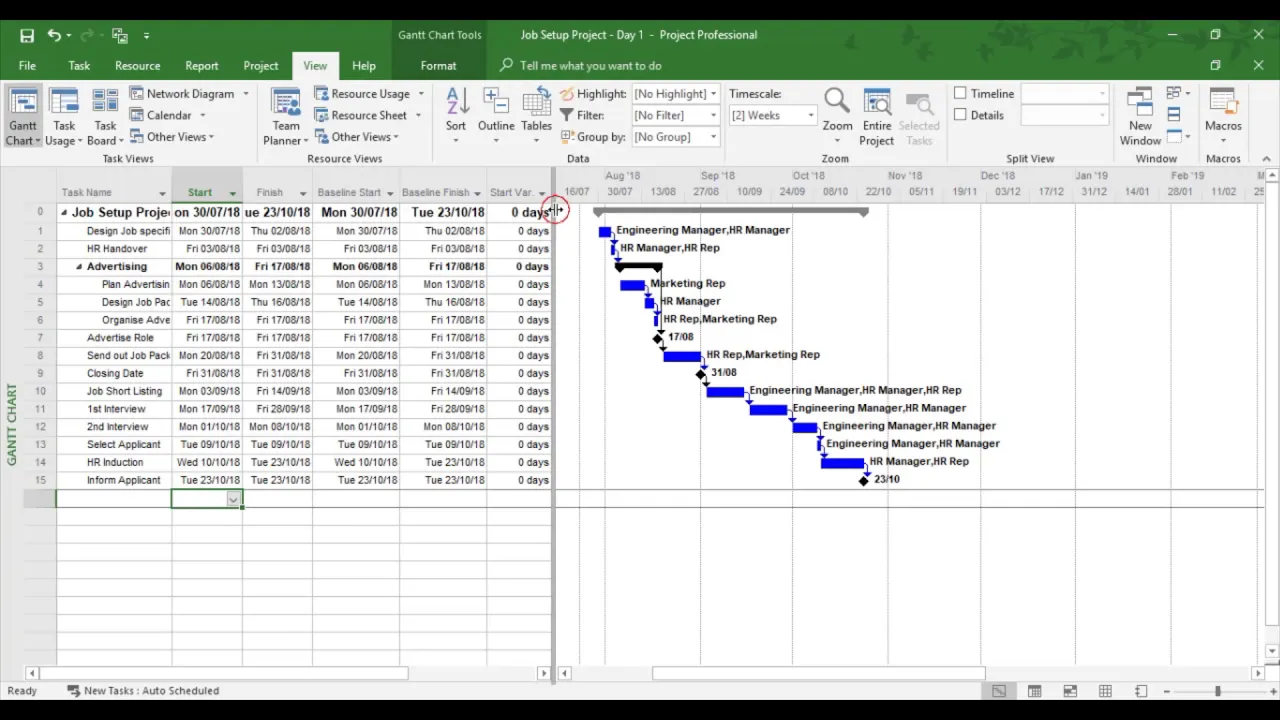This screenshot has height=720, width=1280.
Task: Open the Help tab
Action: click(x=364, y=65)
